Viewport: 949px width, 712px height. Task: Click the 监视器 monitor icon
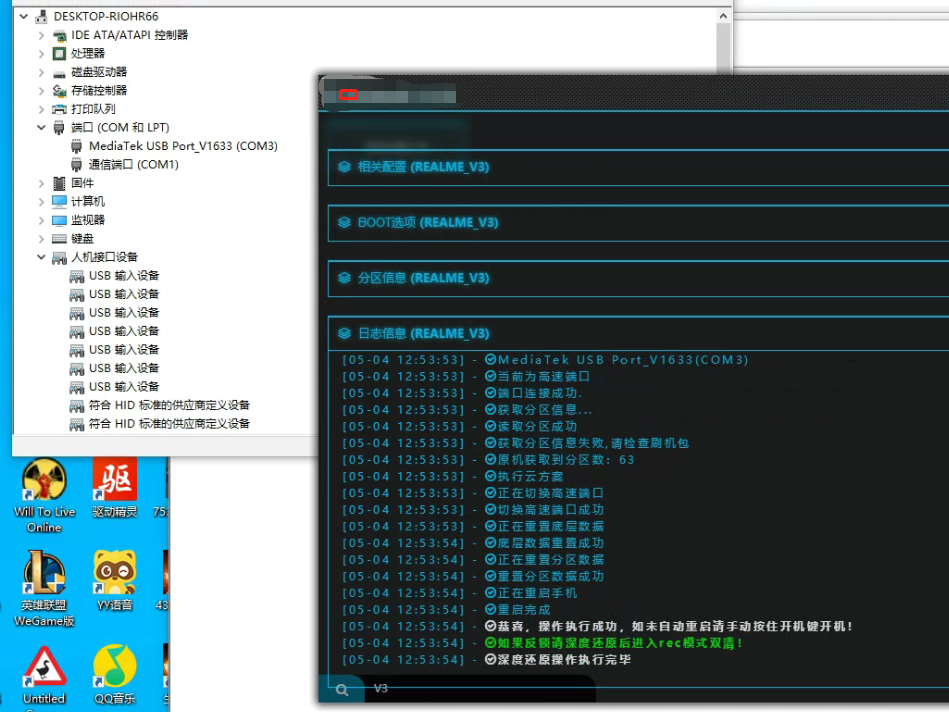pyautogui.click(x=59, y=220)
